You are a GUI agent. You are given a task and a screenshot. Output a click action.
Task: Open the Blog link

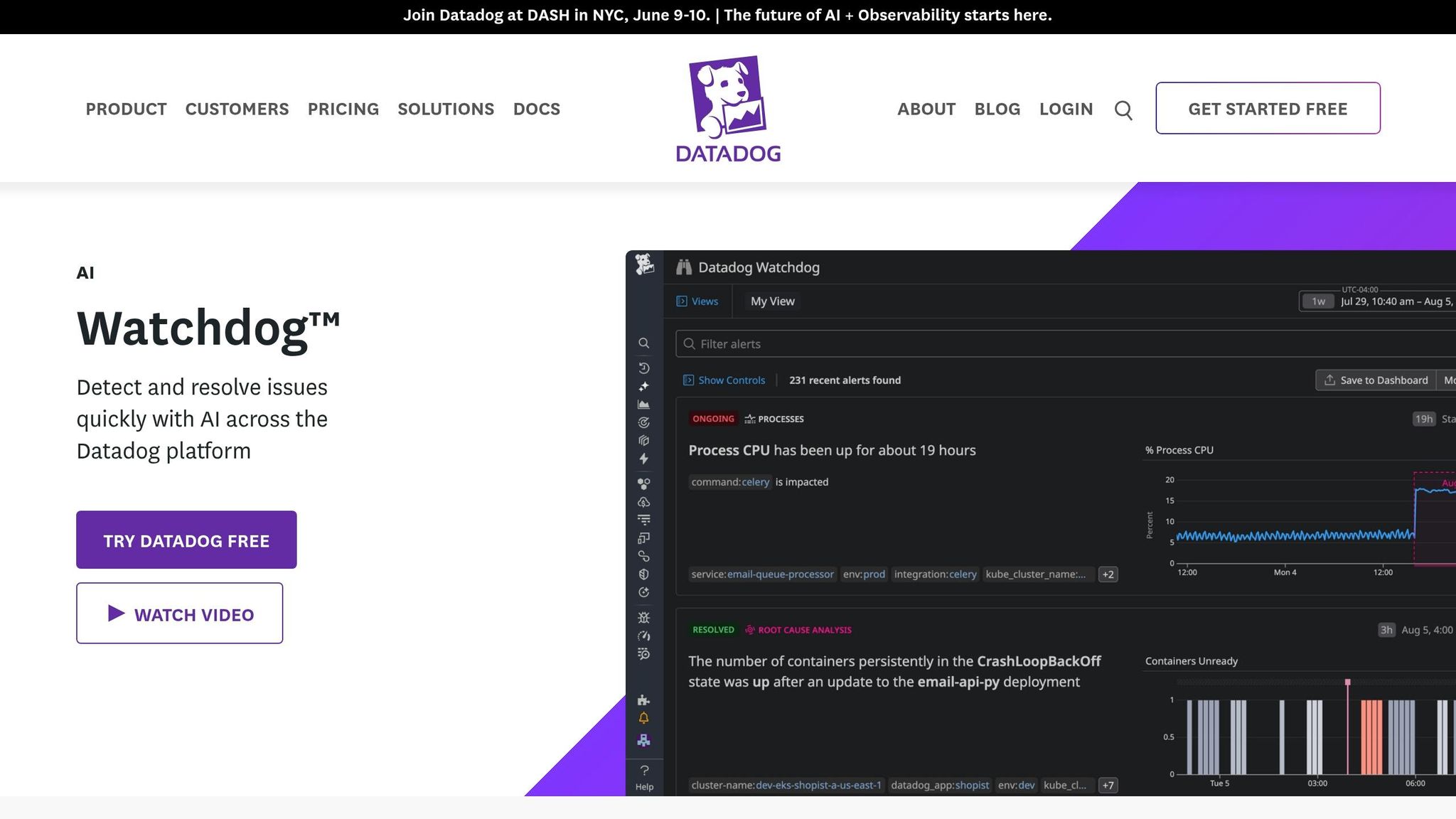[997, 109]
